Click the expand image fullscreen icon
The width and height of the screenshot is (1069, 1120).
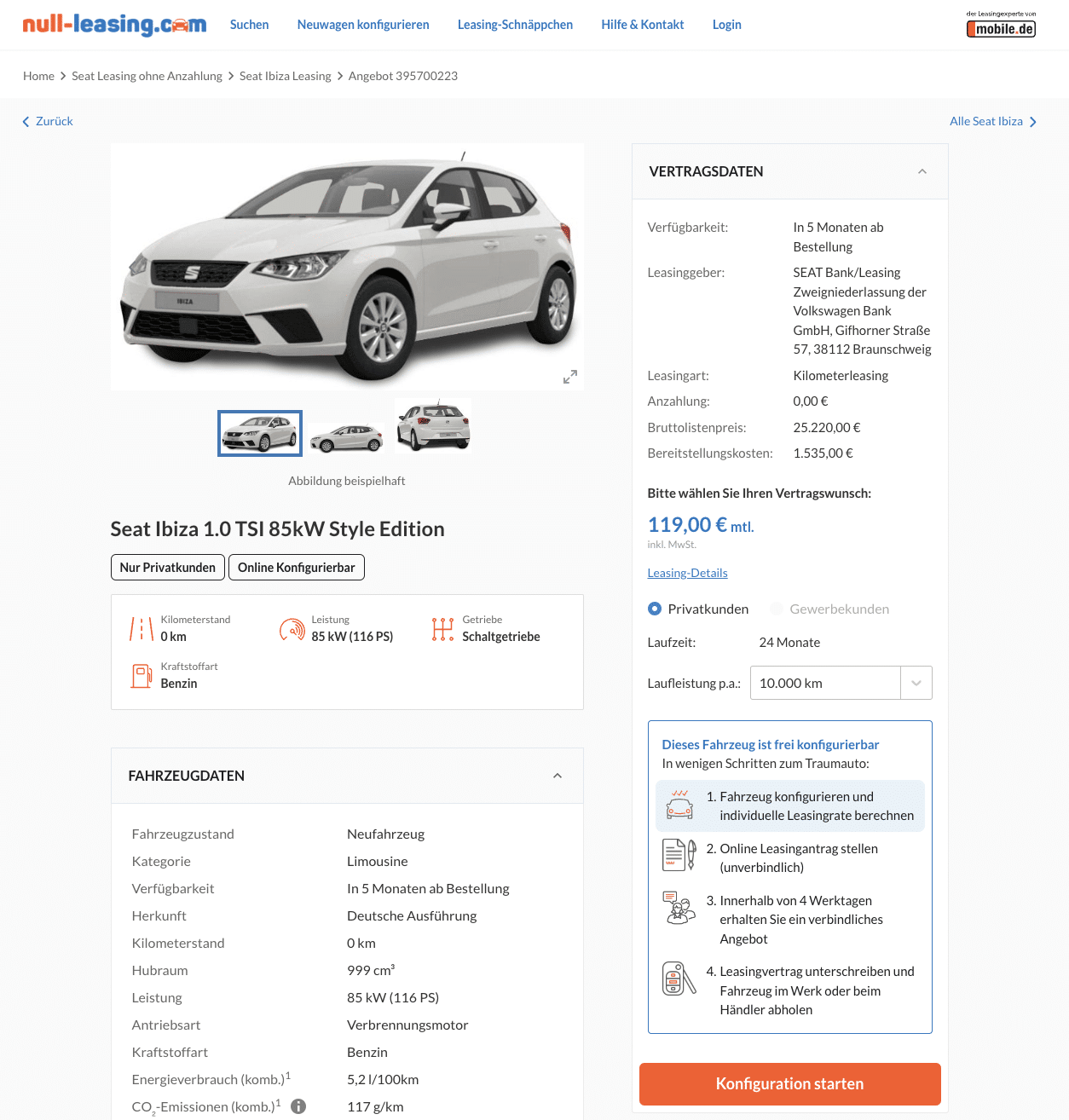point(570,377)
